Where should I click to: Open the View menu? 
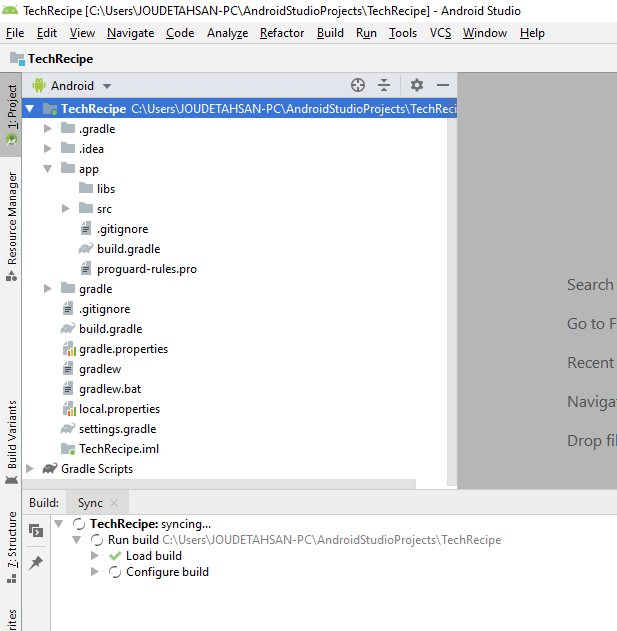(x=82, y=33)
